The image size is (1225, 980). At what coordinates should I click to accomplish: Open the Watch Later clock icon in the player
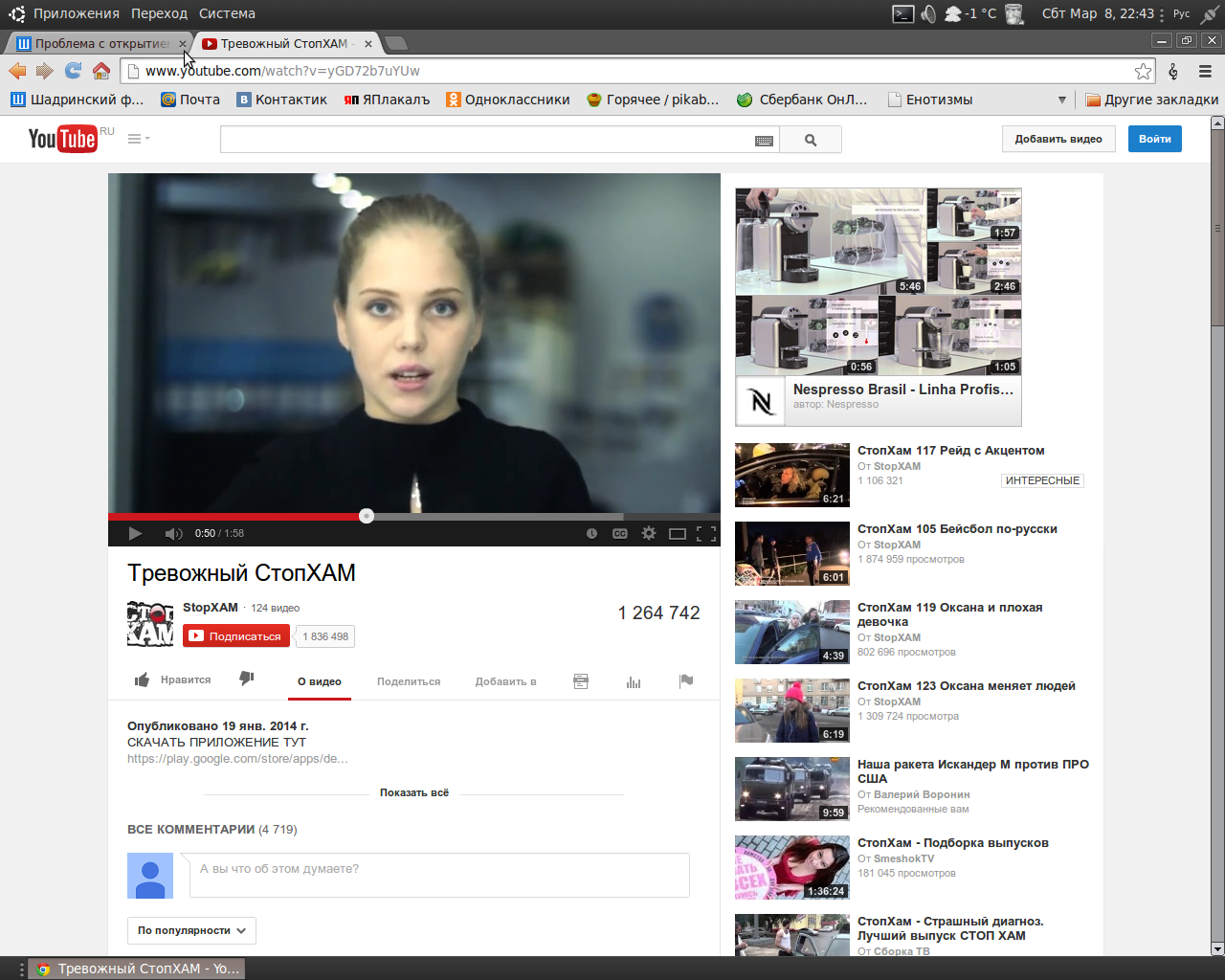click(x=591, y=533)
